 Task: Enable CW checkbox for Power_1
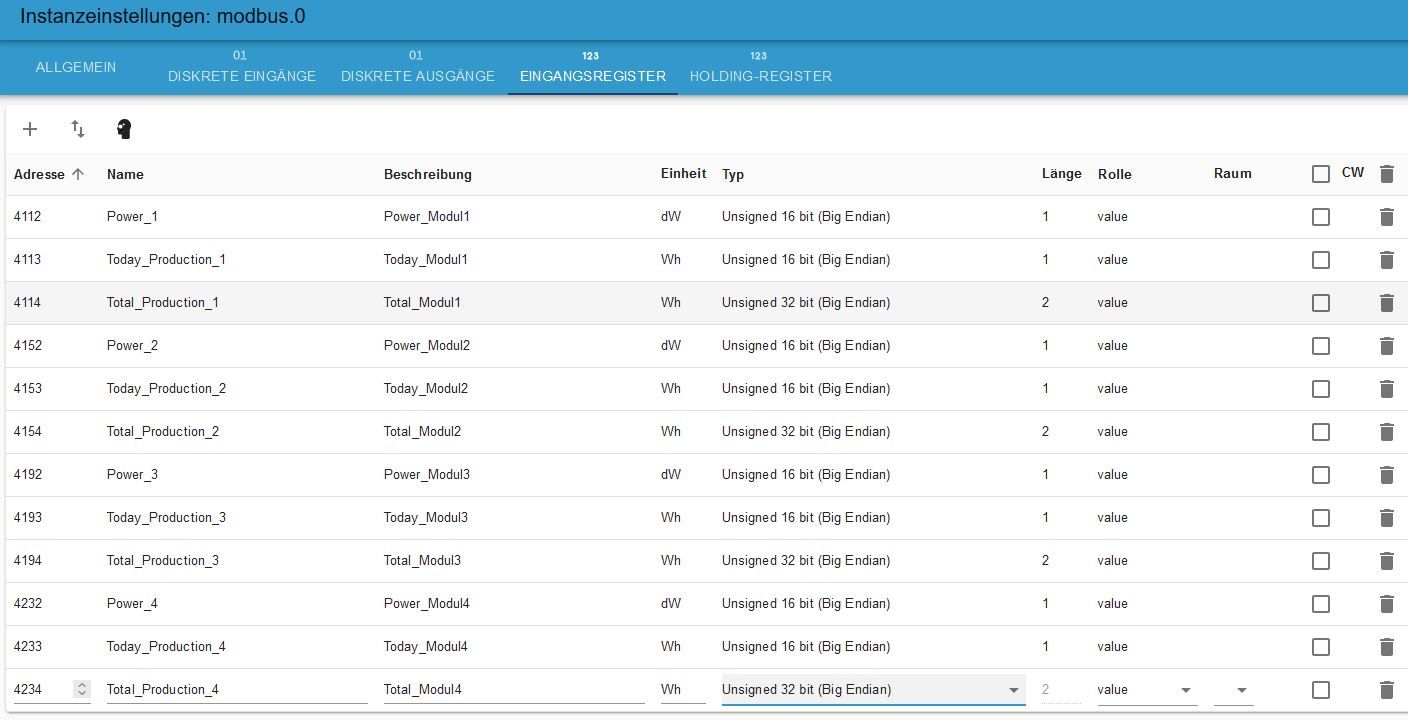1321,217
